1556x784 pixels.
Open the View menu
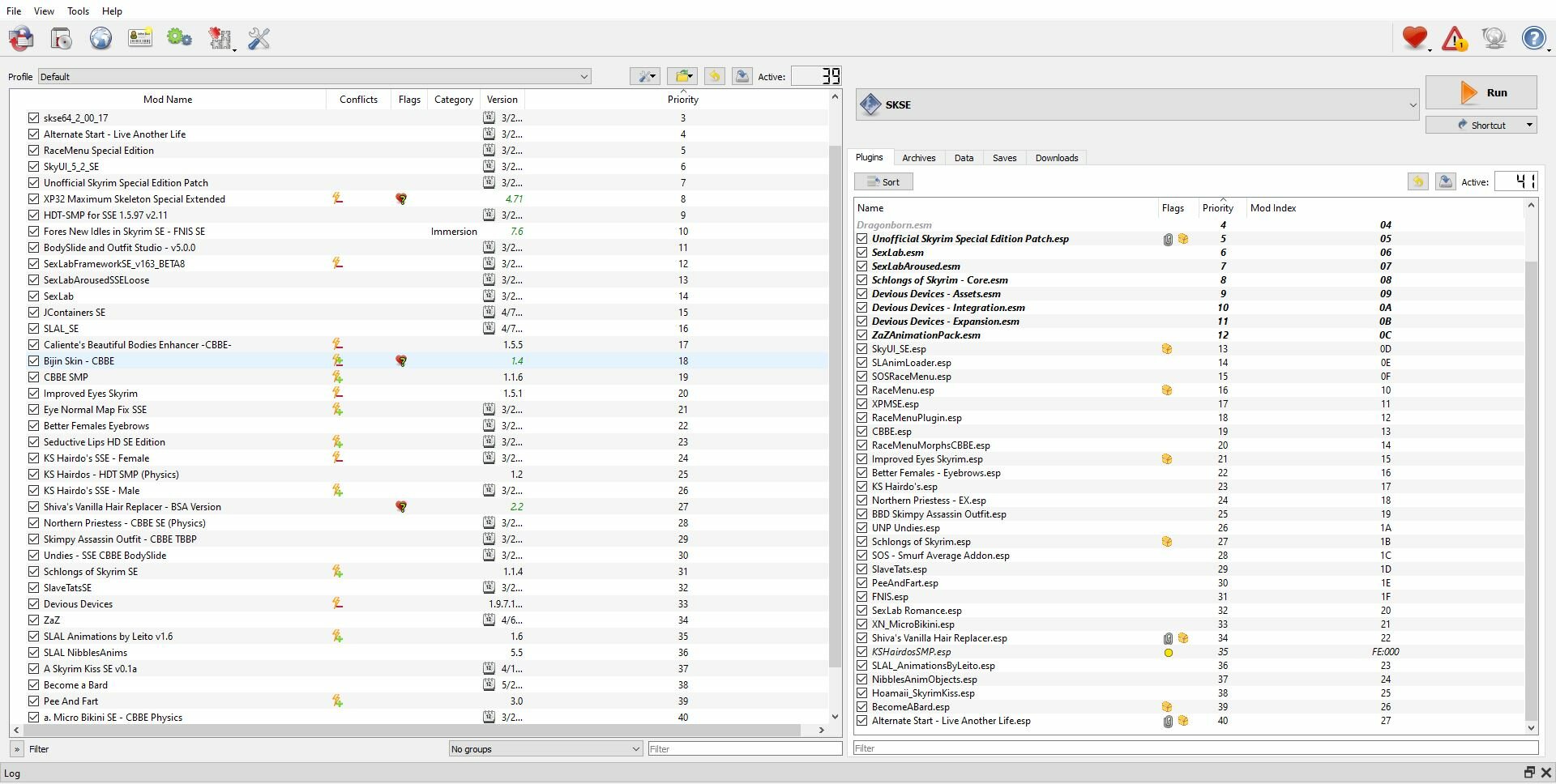pos(44,11)
